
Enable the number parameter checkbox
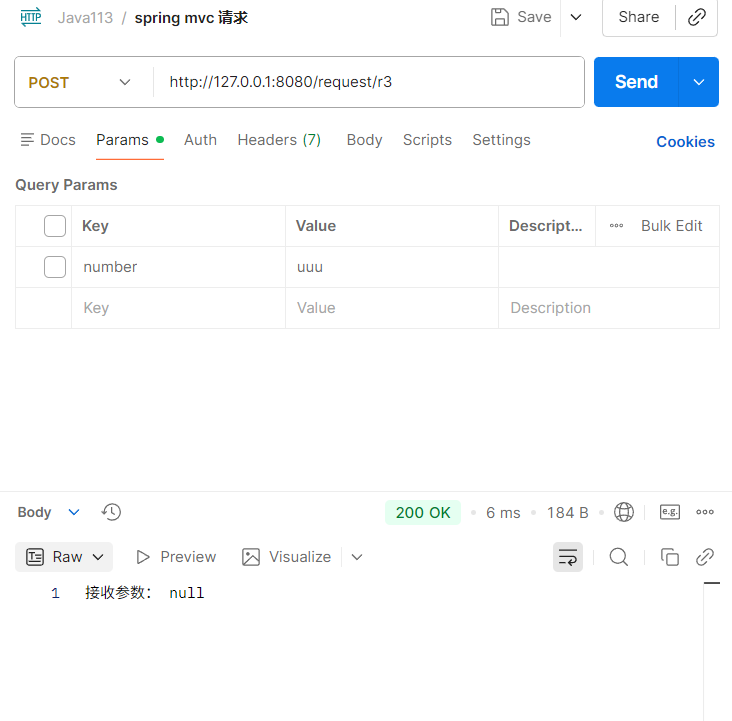(x=55, y=267)
